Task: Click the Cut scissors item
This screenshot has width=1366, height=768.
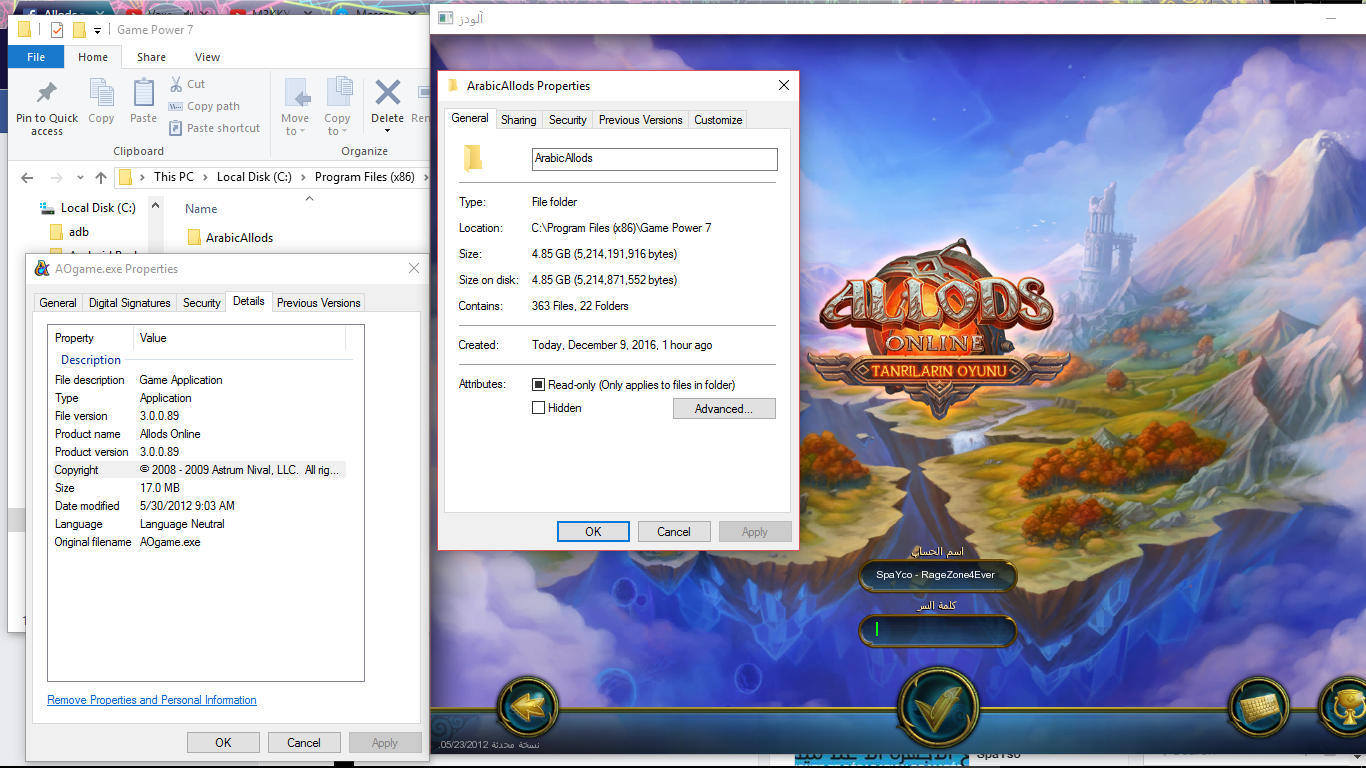Action: coord(187,84)
